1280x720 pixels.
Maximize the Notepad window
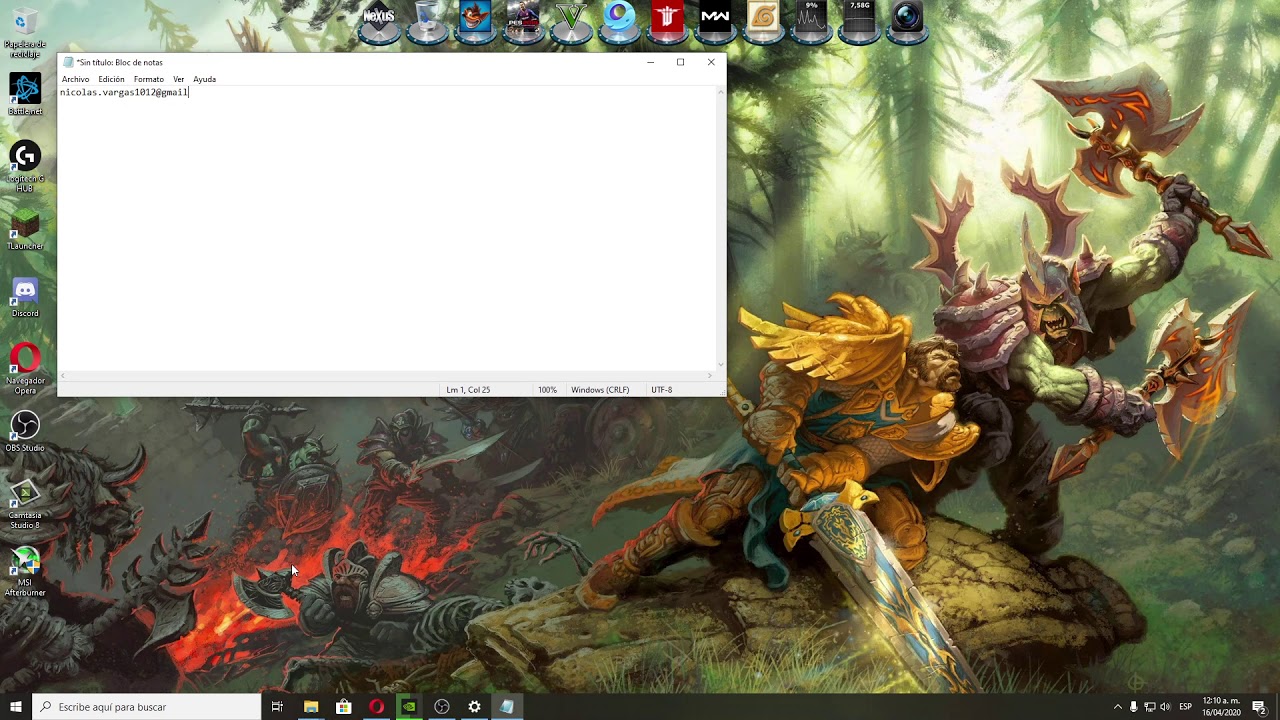[x=680, y=62]
